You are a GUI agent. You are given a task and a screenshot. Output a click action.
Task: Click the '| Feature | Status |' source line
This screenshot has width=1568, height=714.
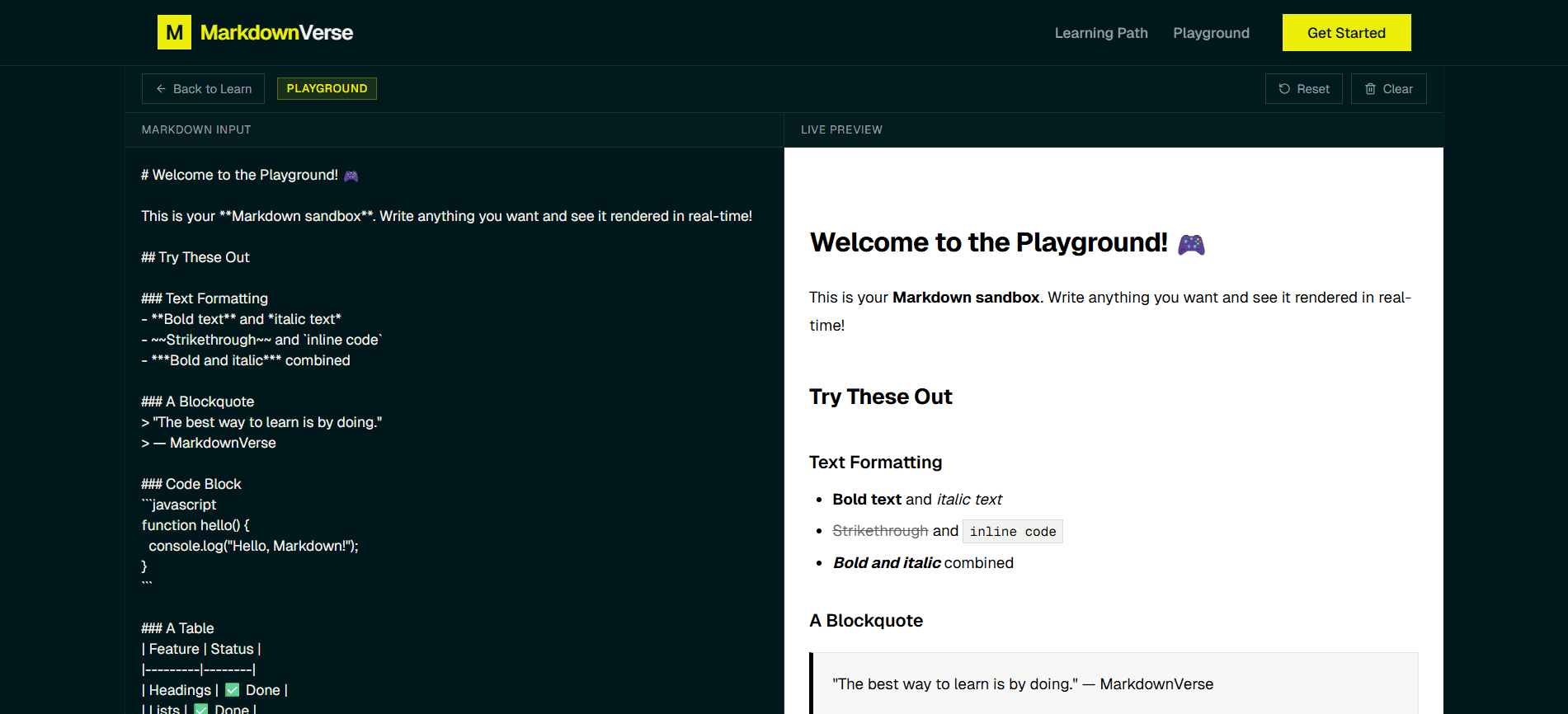[x=201, y=649]
